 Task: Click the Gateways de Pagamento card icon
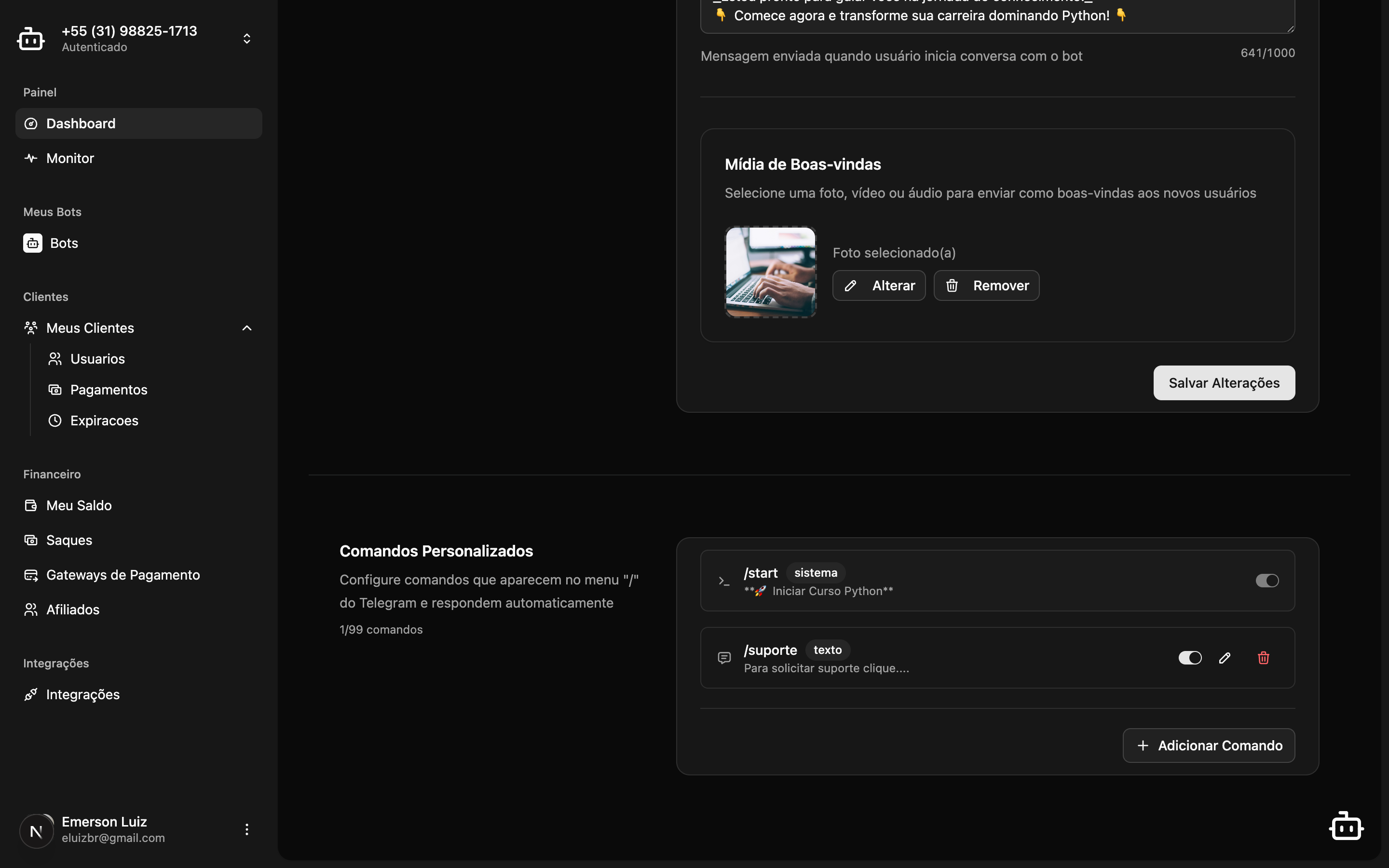[x=31, y=575]
